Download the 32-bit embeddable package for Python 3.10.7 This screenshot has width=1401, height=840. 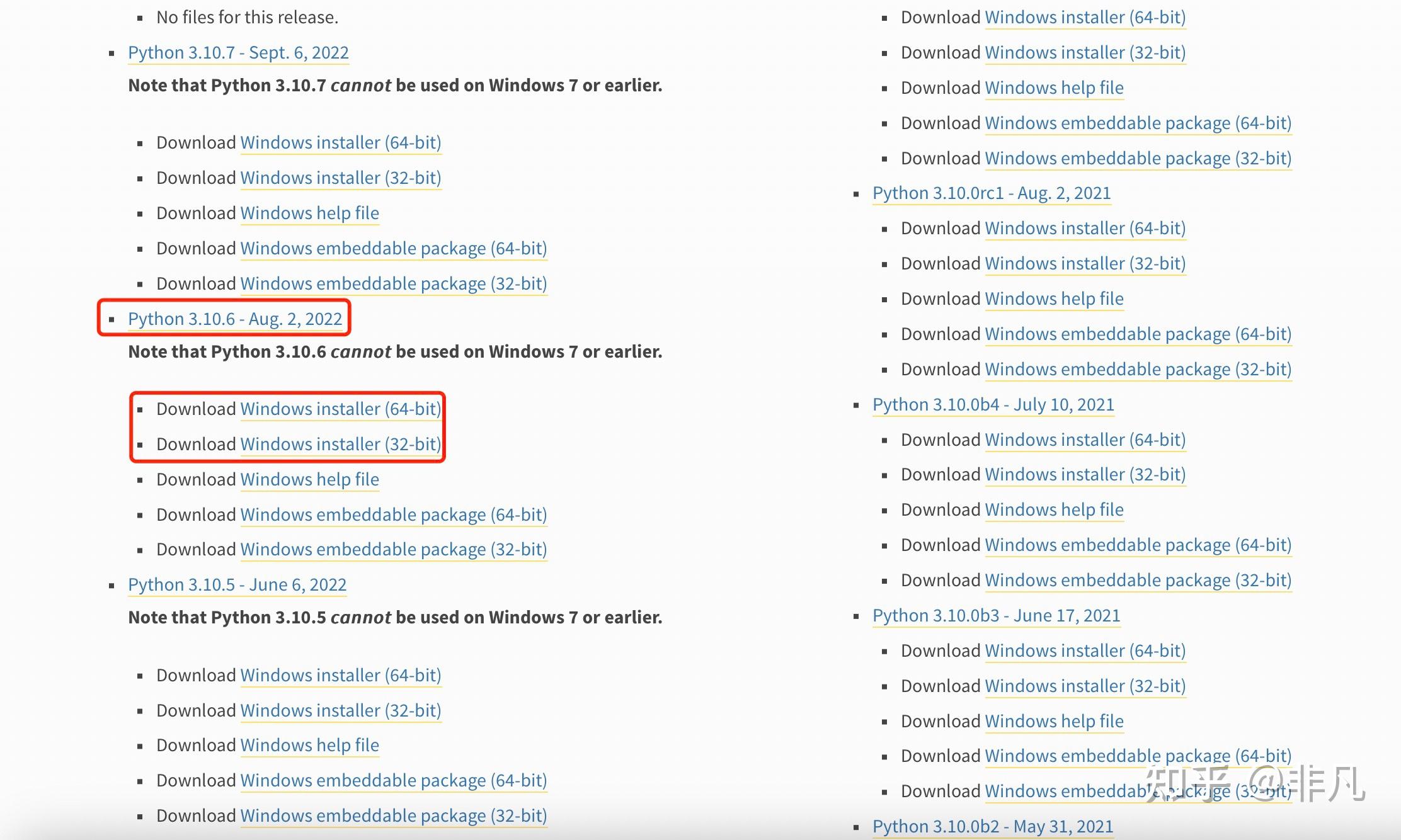(x=393, y=284)
